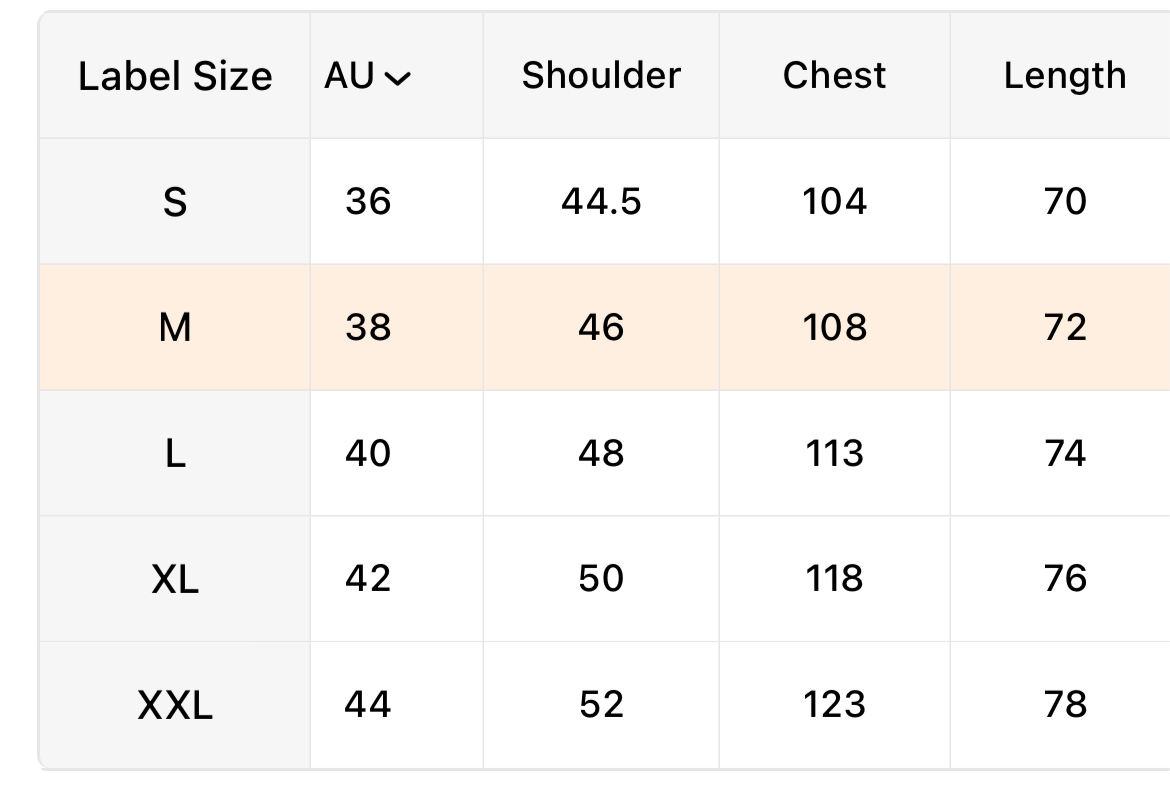Click shoulder value 48
Screen dimensions: 1170x793
click(601, 454)
